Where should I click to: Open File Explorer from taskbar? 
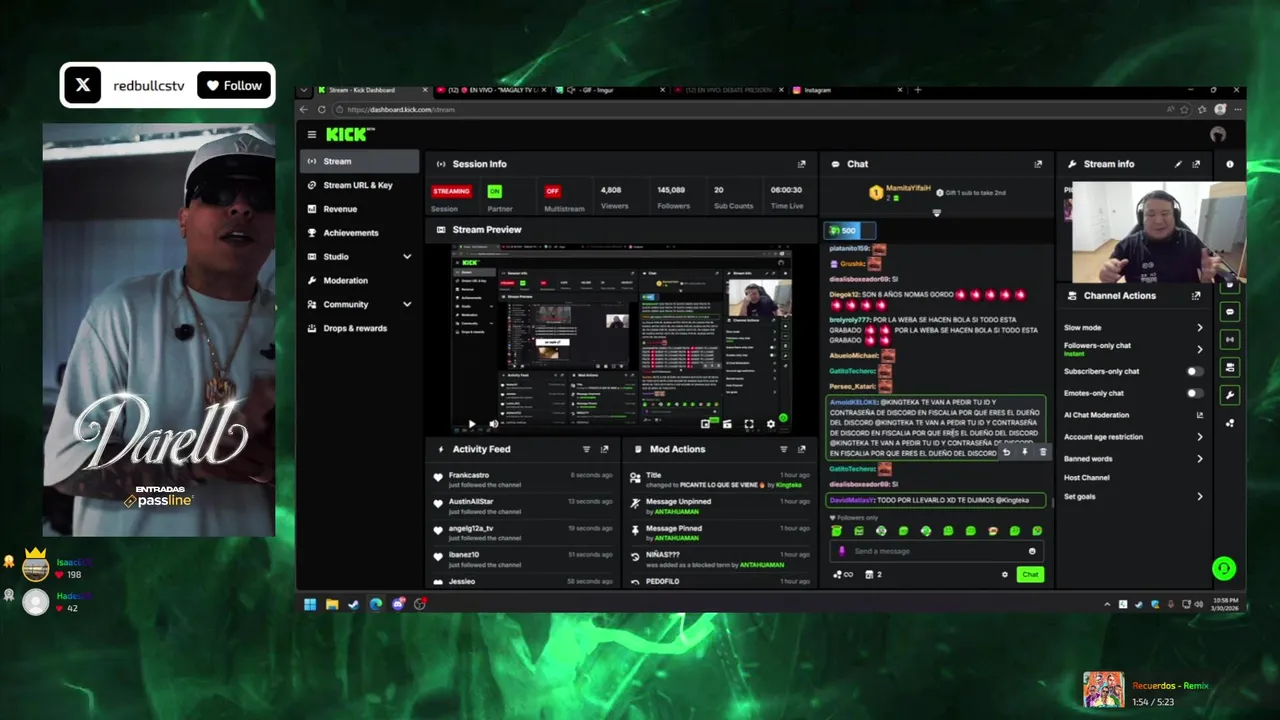(332, 604)
